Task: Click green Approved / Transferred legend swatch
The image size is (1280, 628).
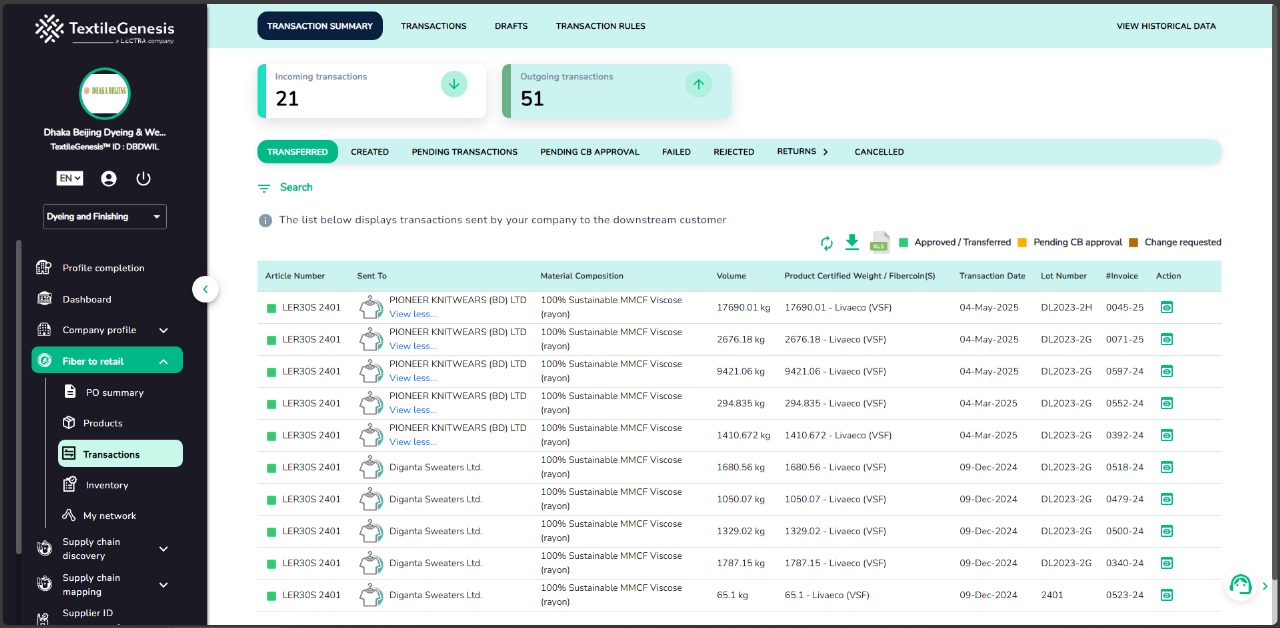Action: click(903, 242)
